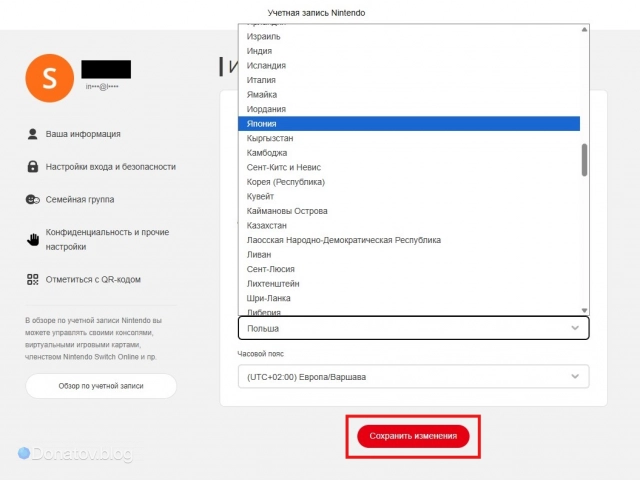The height and width of the screenshot is (480, 640).
Task: Select Индия in the country list
Action: 409,51
